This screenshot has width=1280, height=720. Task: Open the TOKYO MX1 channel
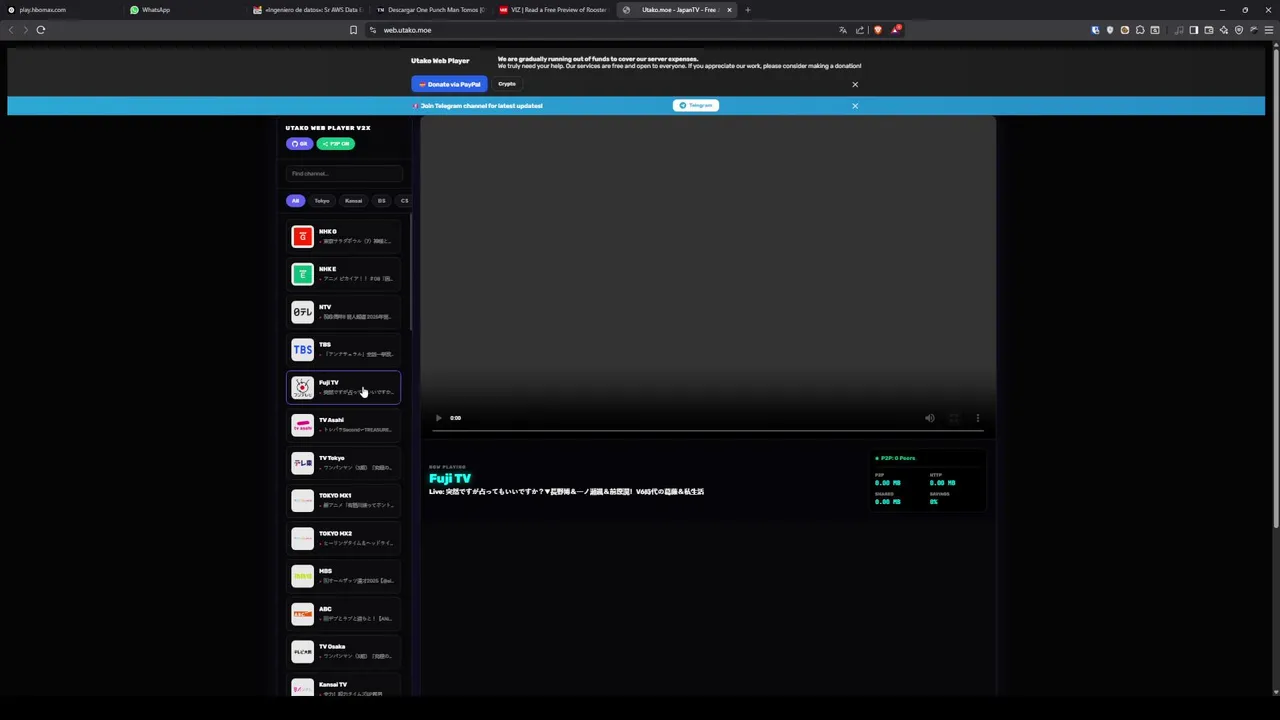pos(343,500)
